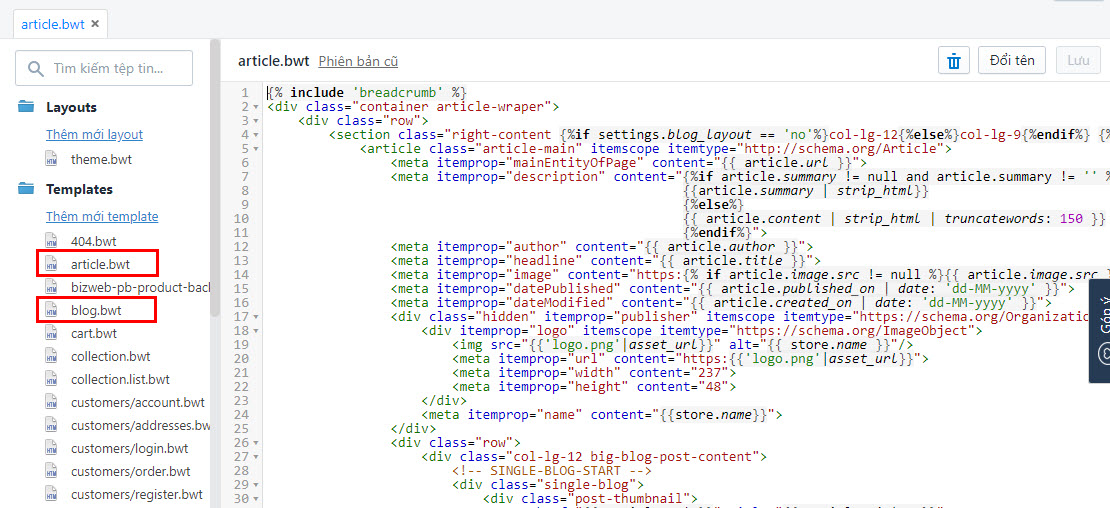This screenshot has height=508, width=1110.
Task: Click the search magnifier icon
Action: coord(36,69)
